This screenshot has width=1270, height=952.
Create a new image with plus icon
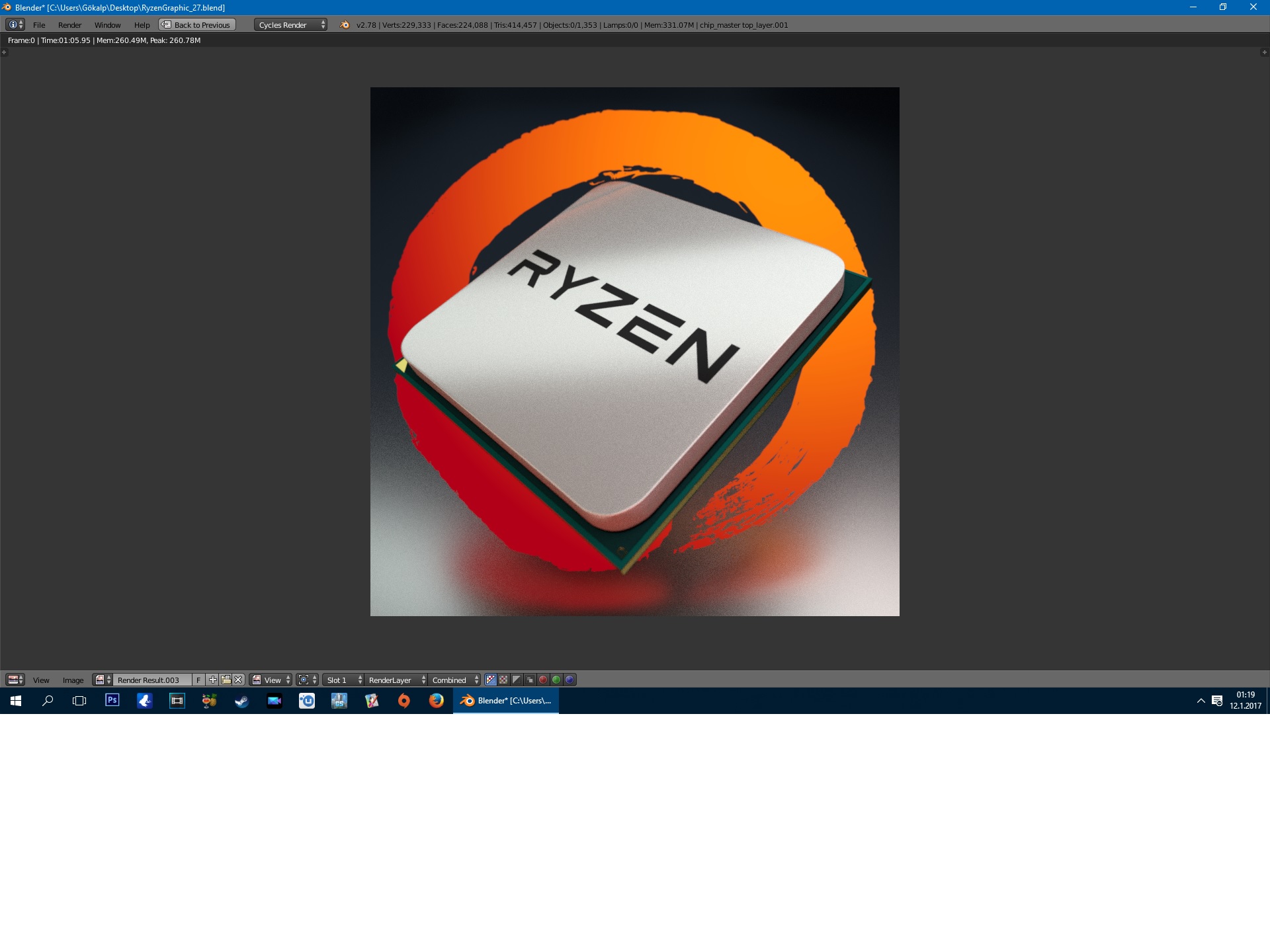coord(212,680)
